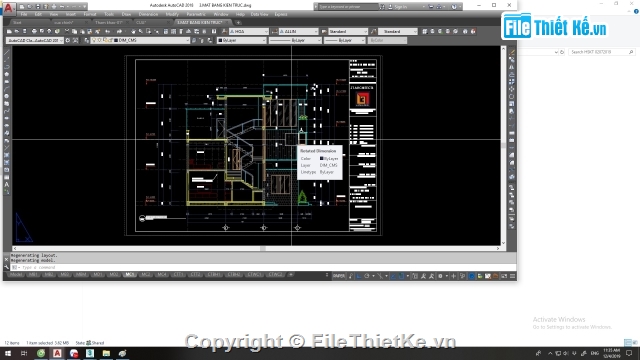Toggle Polar tracking in the status bar
640x360 pixels.
pos(367,276)
